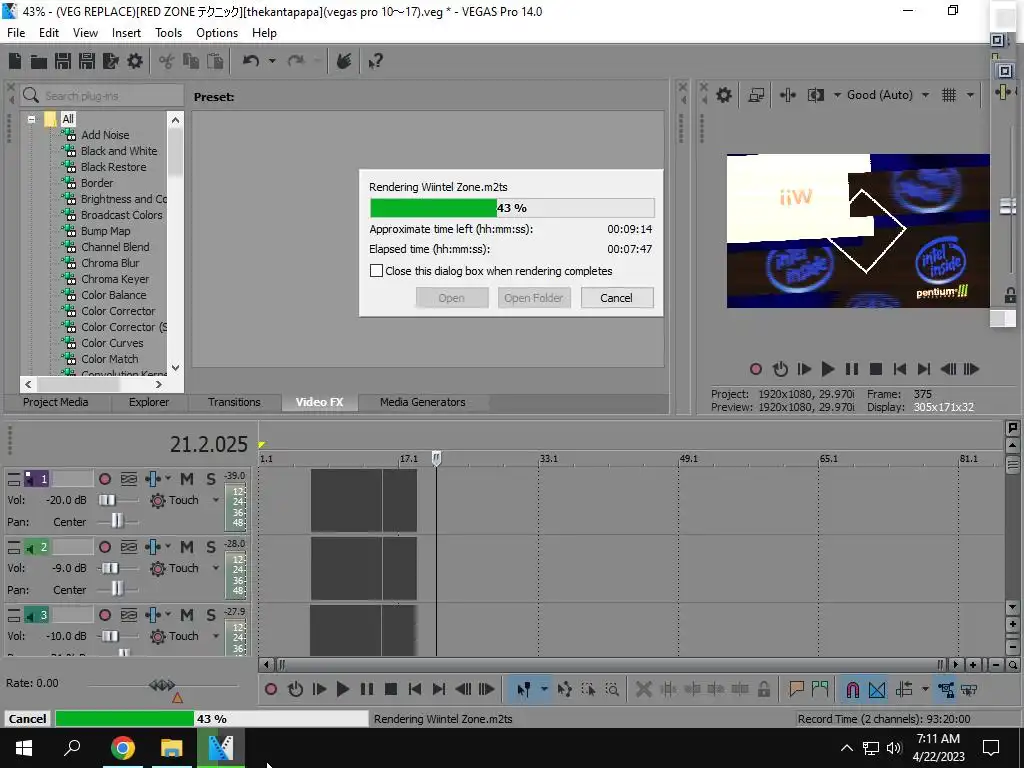This screenshot has width=1024, height=768.
Task: Open the track FX dropdown arrow on track 1
Action: coord(168,478)
